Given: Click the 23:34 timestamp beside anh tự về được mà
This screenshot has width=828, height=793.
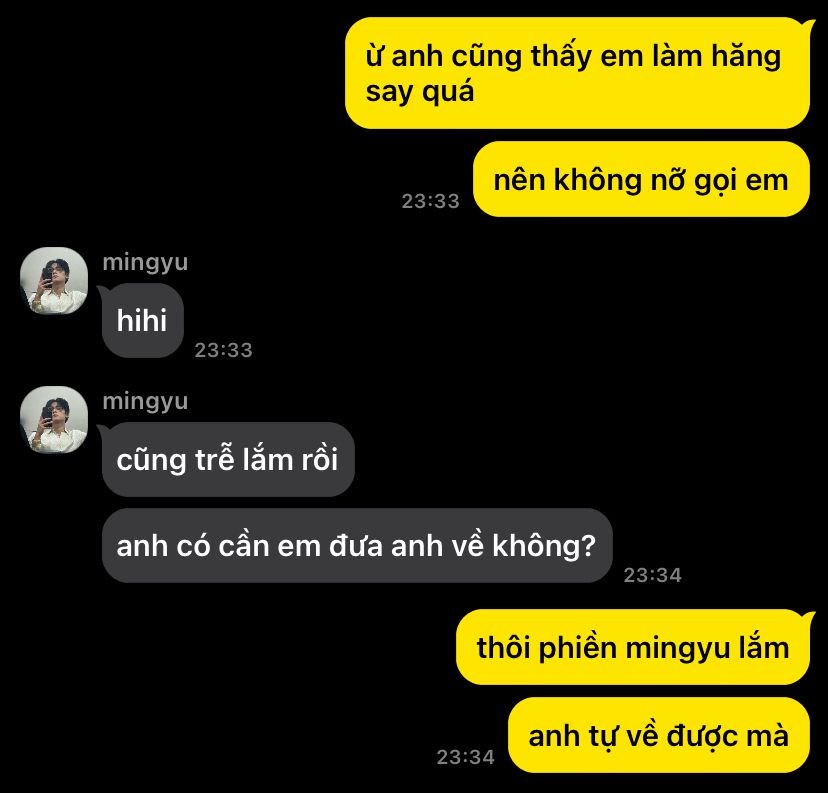Looking at the screenshot, I should [x=466, y=757].
